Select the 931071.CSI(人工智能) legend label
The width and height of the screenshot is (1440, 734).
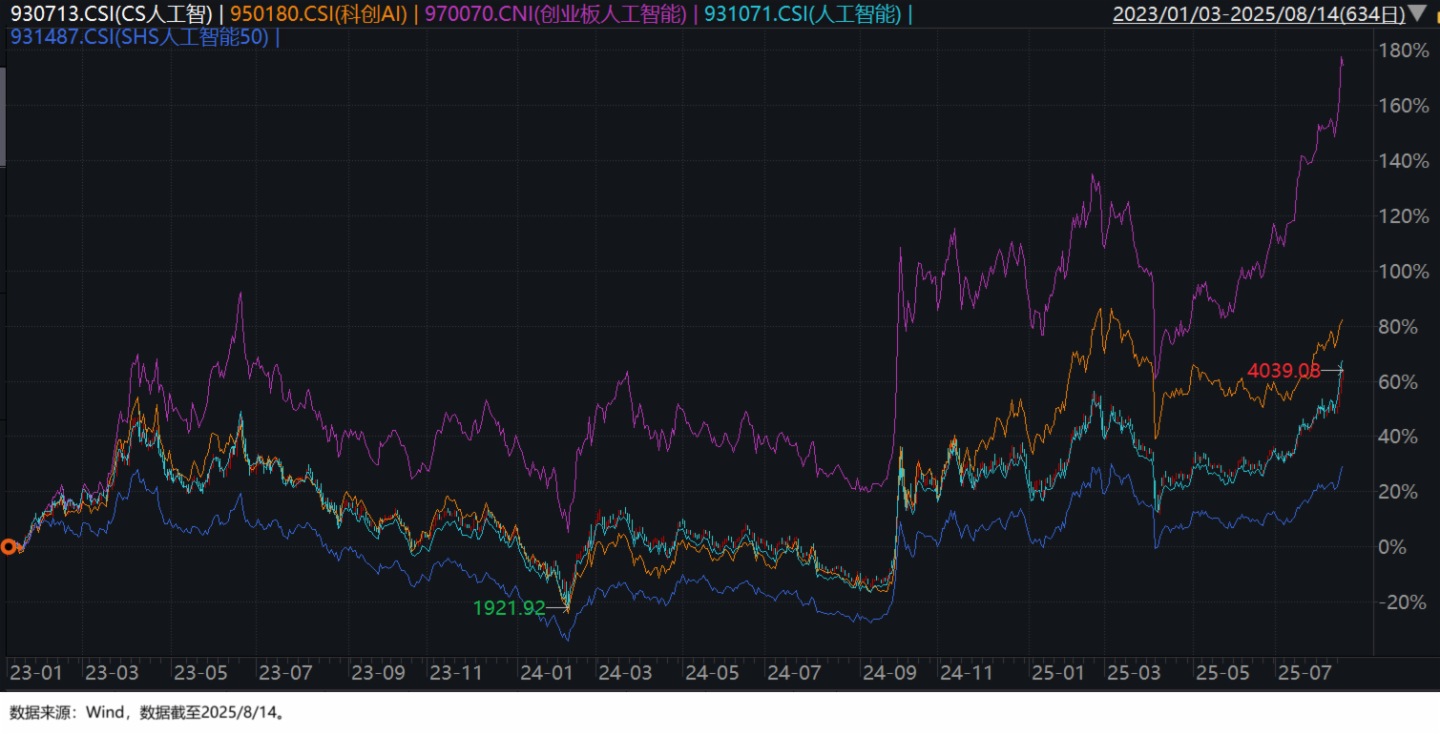(803, 15)
